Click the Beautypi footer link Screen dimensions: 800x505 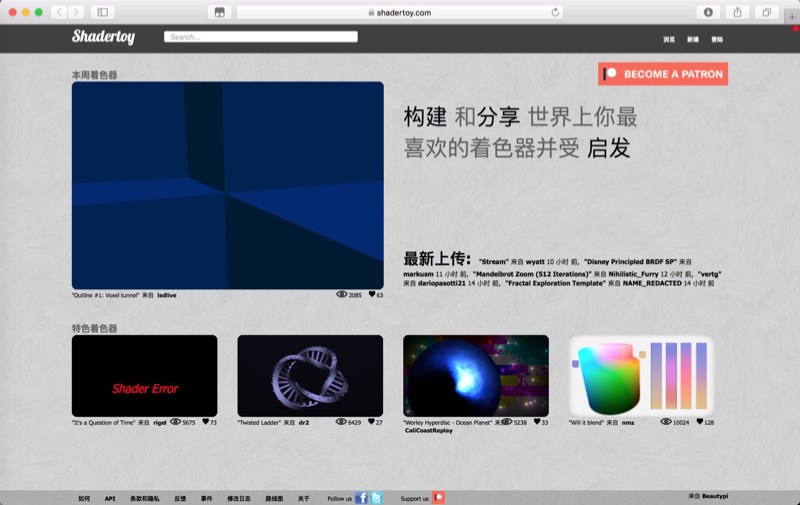715,496
